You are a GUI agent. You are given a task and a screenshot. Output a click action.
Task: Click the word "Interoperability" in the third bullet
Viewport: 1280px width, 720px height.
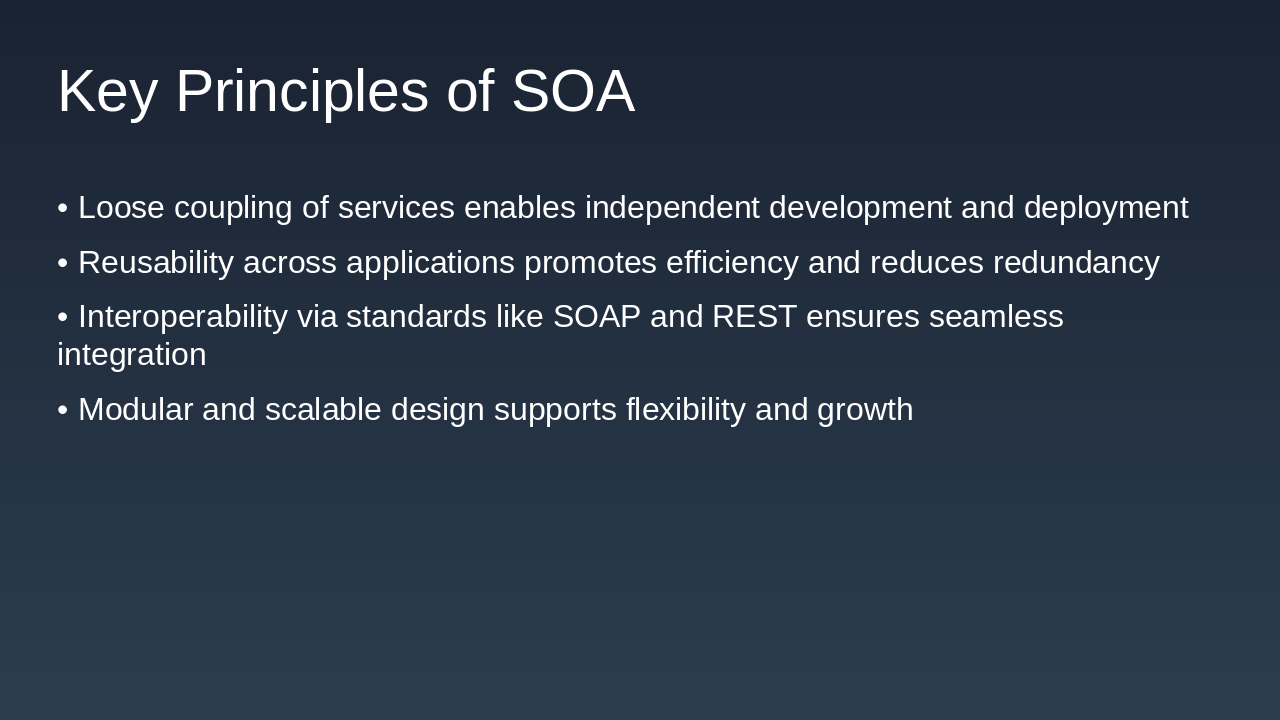pyautogui.click(x=183, y=317)
